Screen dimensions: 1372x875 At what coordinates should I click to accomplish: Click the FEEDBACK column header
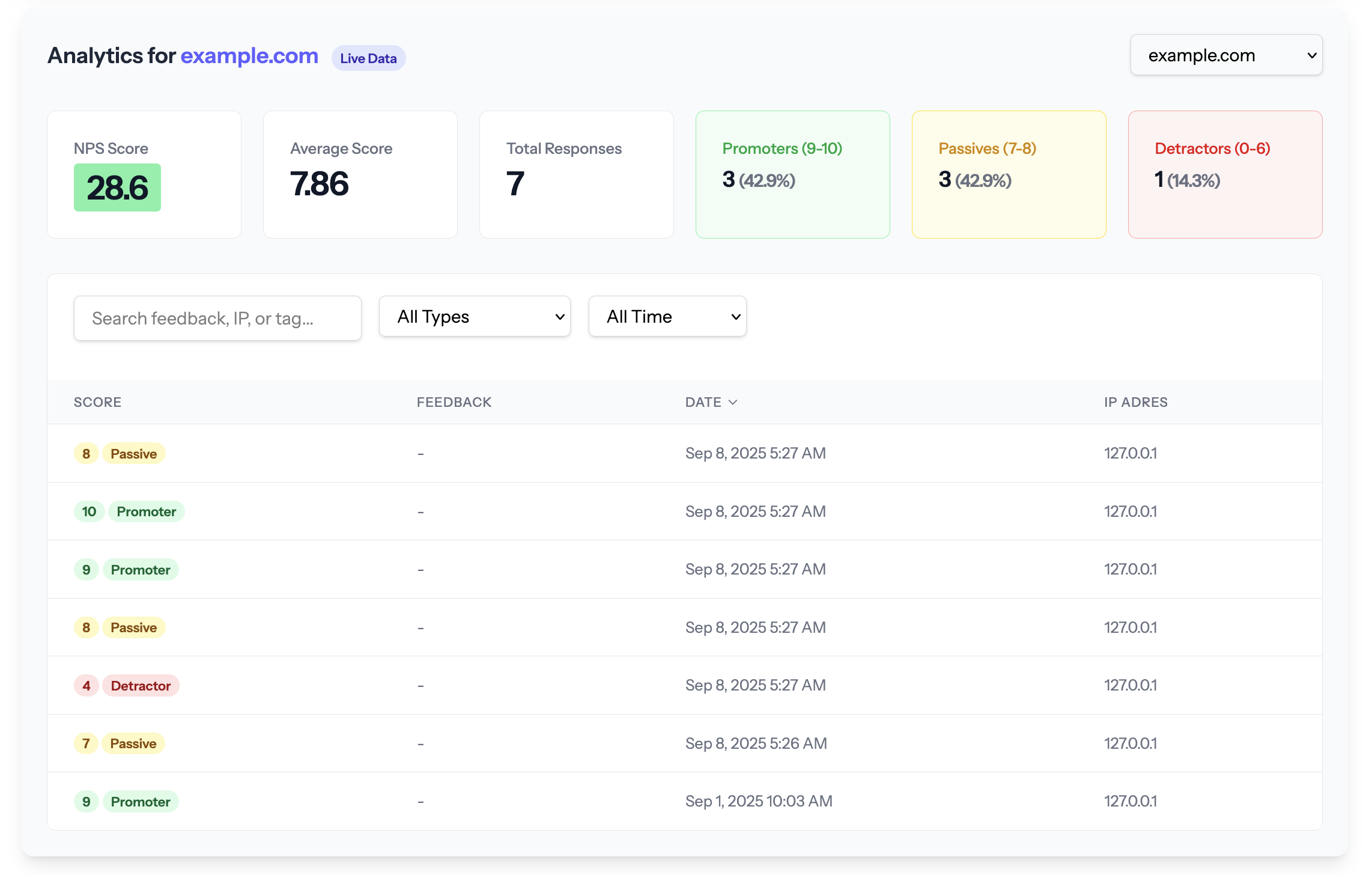pos(454,402)
